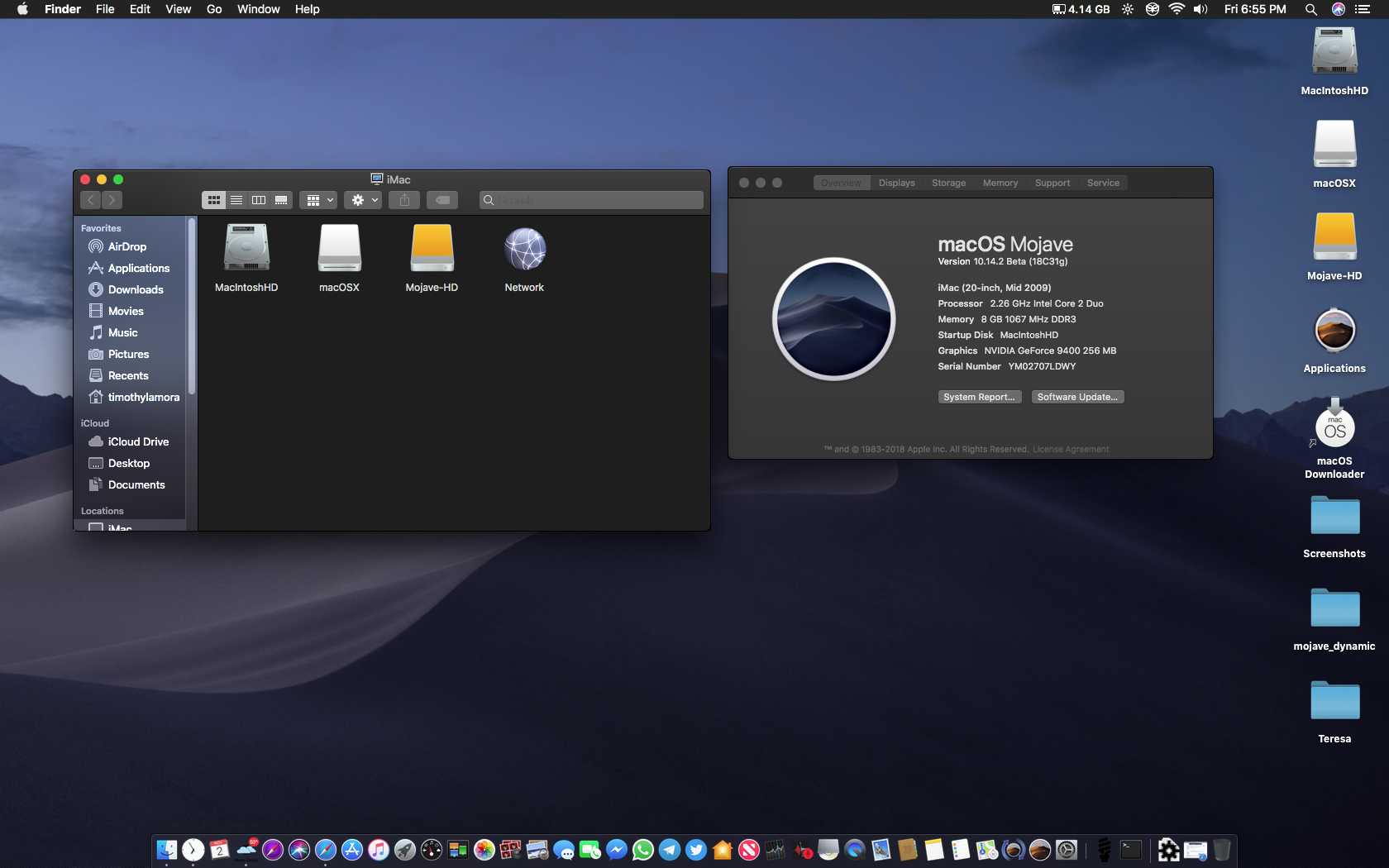1389x868 pixels.
Task: Select Mojave-HD drive on desktop
Action: click(x=1334, y=246)
